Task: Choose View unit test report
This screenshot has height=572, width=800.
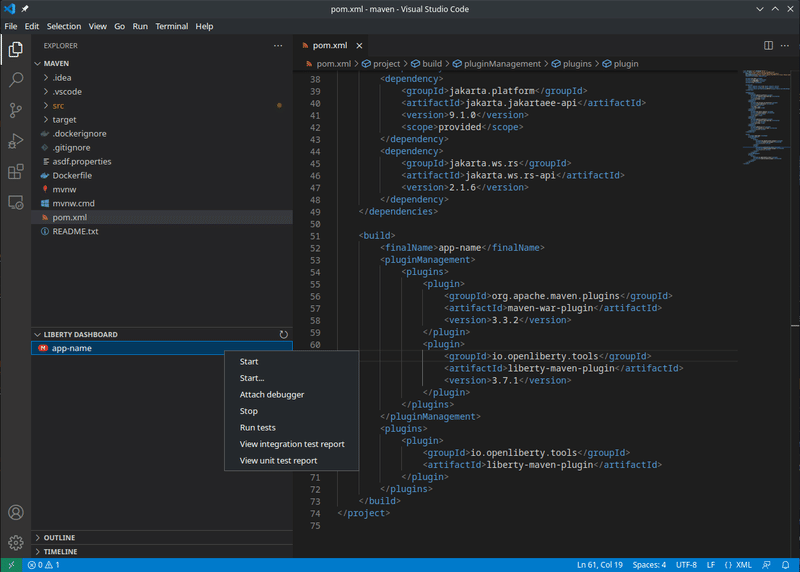Action: [291, 460]
